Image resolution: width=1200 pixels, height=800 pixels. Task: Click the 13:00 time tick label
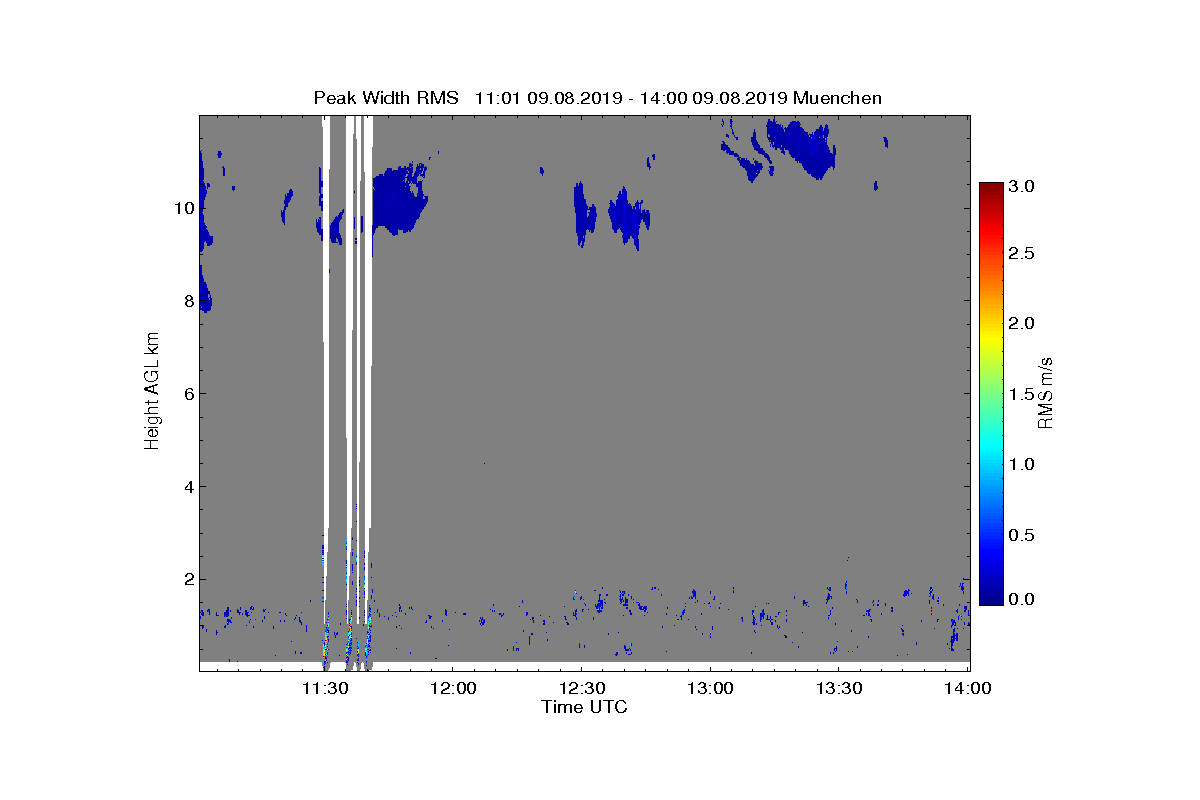710,689
